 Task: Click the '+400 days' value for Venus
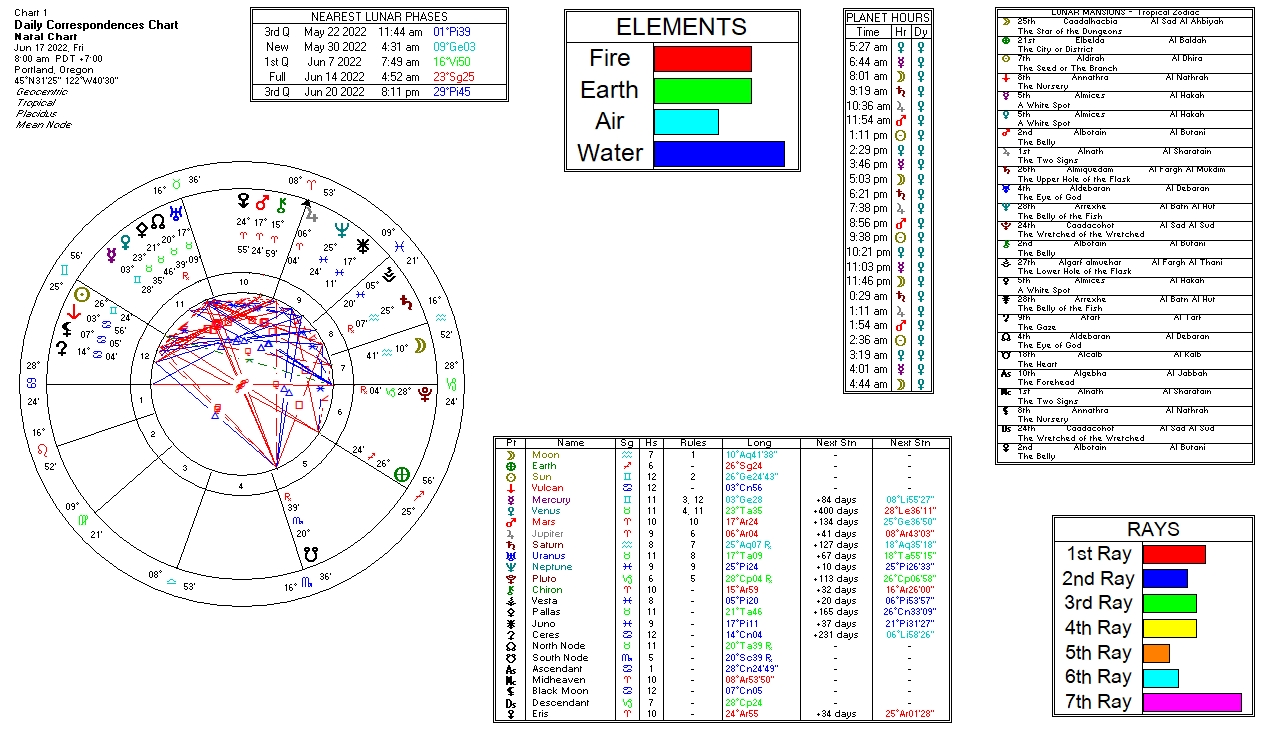click(x=836, y=511)
